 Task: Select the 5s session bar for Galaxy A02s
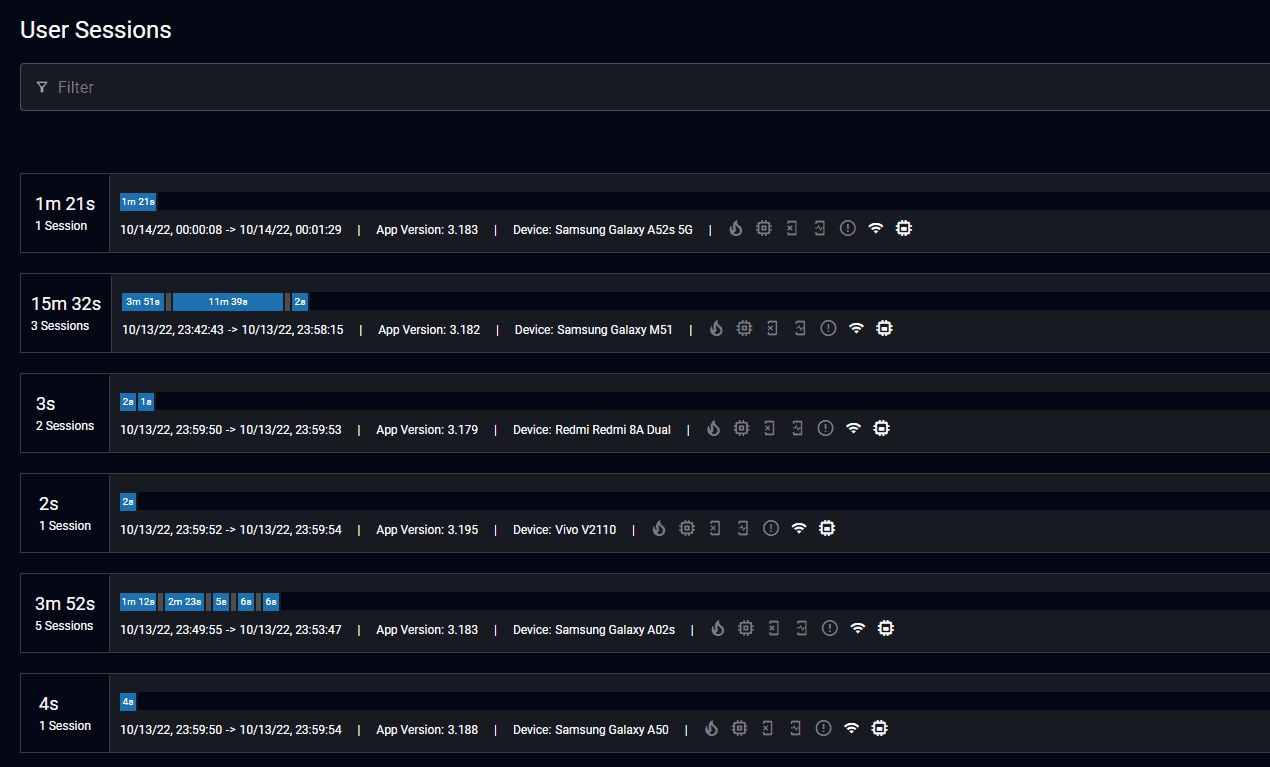pos(221,602)
